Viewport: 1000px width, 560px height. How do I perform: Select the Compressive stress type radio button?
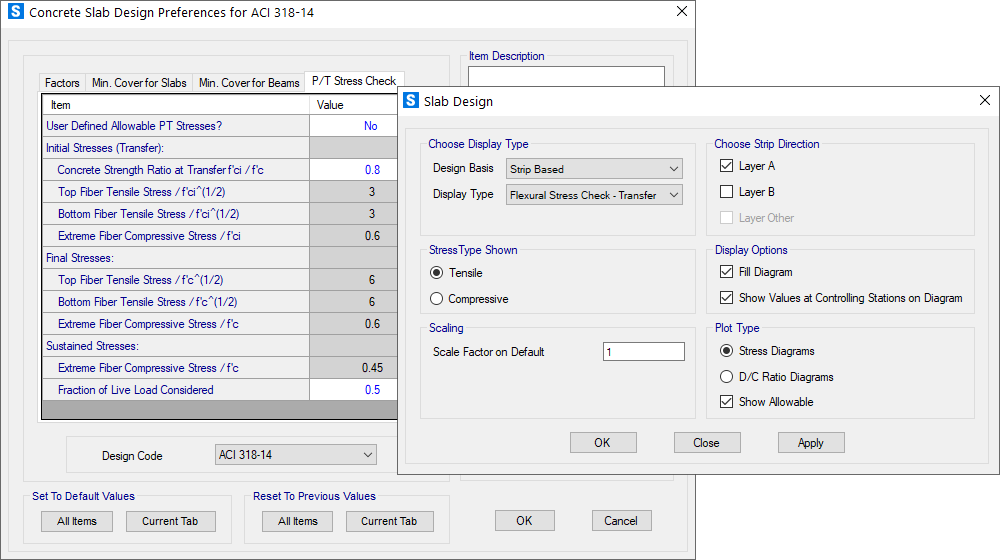(436, 299)
